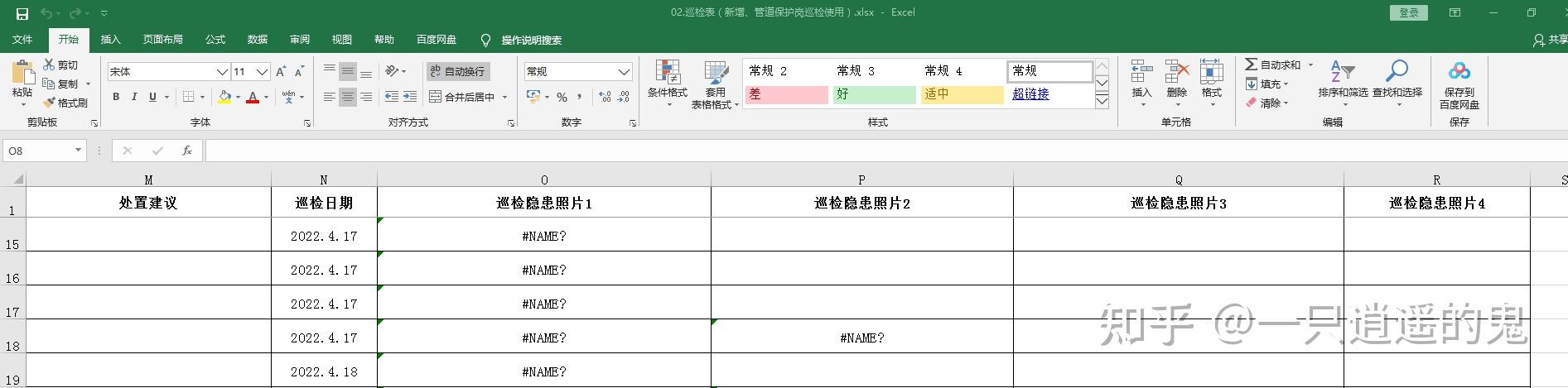Save to Baidu Netdisk (保存到百度网盘)
Screen dimensions: 1568x388
pyautogui.click(x=1459, y=85)
